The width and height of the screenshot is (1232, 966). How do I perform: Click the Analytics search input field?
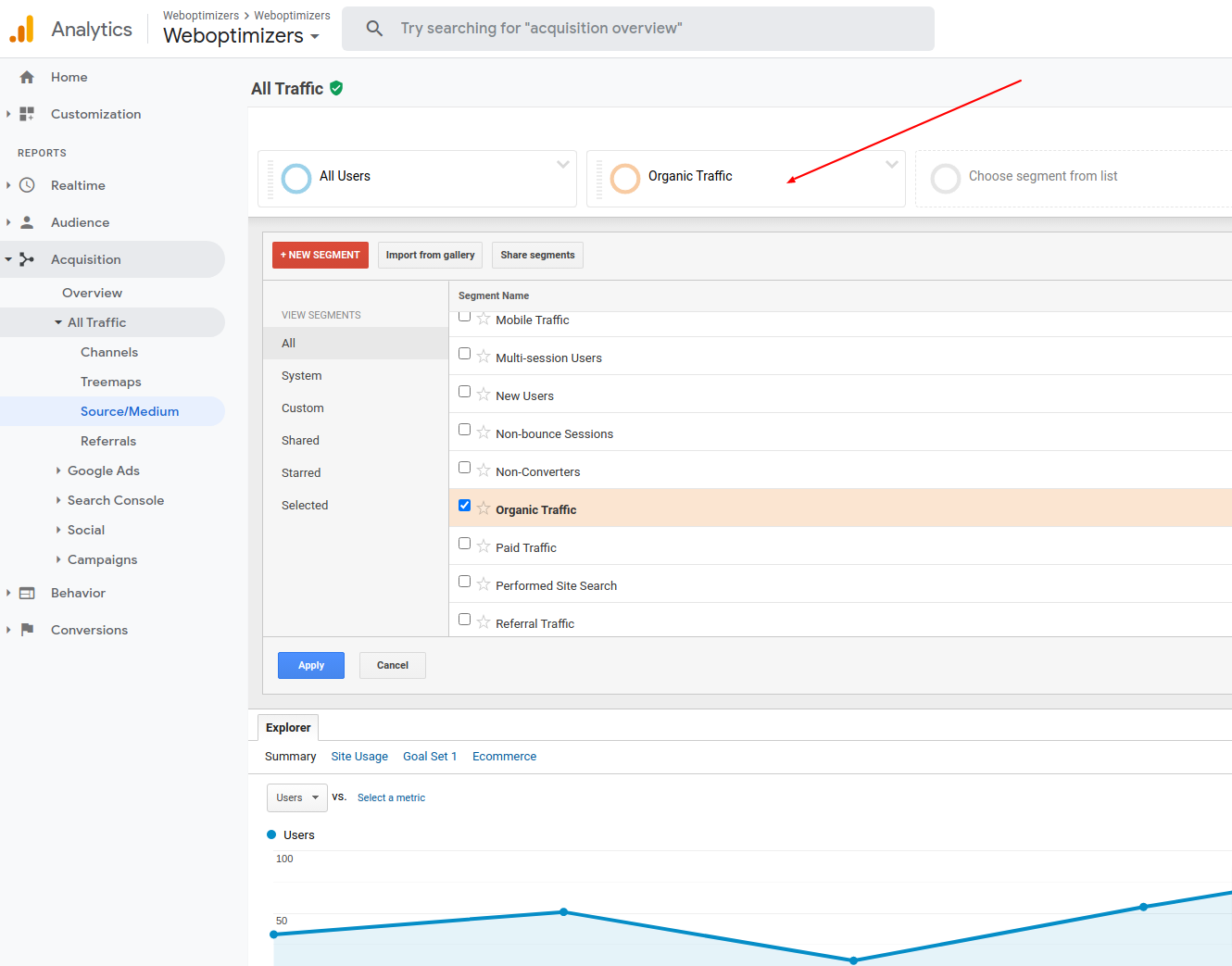pos(648,29)
